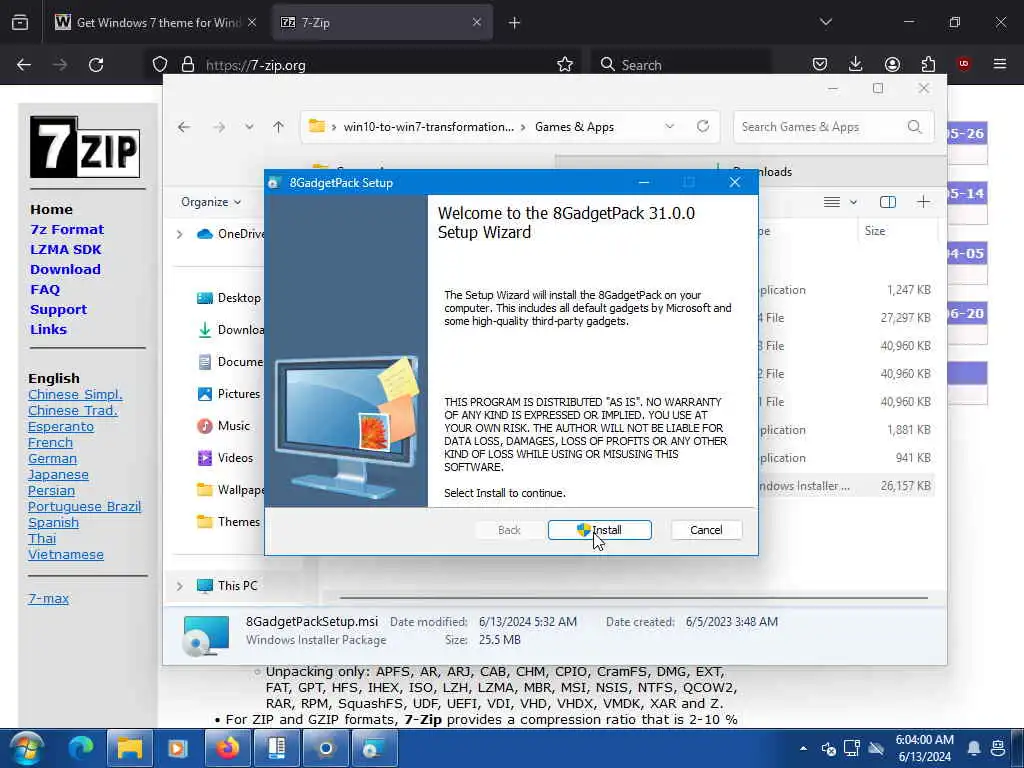Reload the 7-zip.org page in Firefox
This screenshot has height=768, width=1024.
(x=96, y=65)
